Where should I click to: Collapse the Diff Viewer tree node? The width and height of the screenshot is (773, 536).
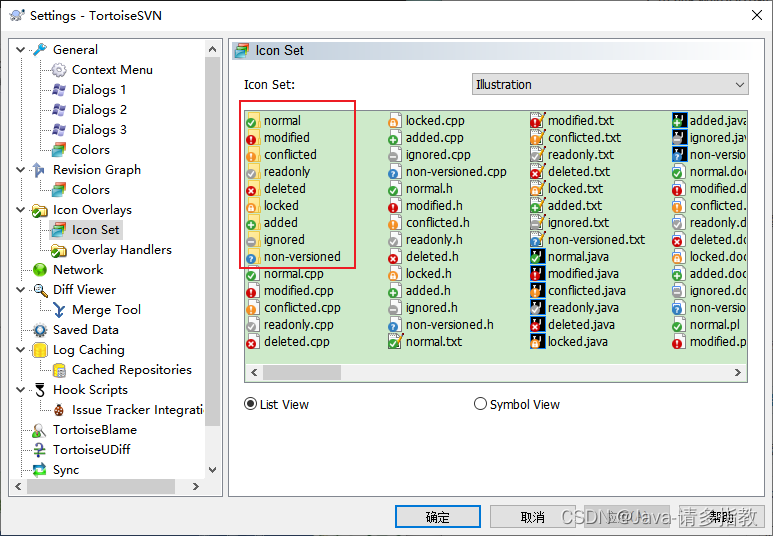tap(21, 290)
